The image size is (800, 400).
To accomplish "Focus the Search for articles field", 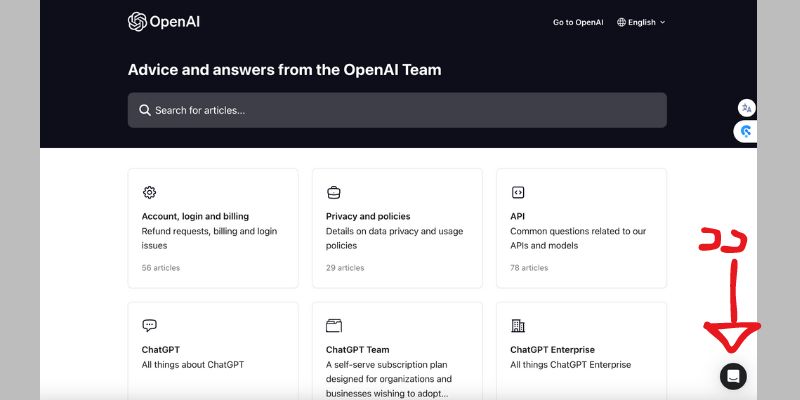I will tap(397, 110).
